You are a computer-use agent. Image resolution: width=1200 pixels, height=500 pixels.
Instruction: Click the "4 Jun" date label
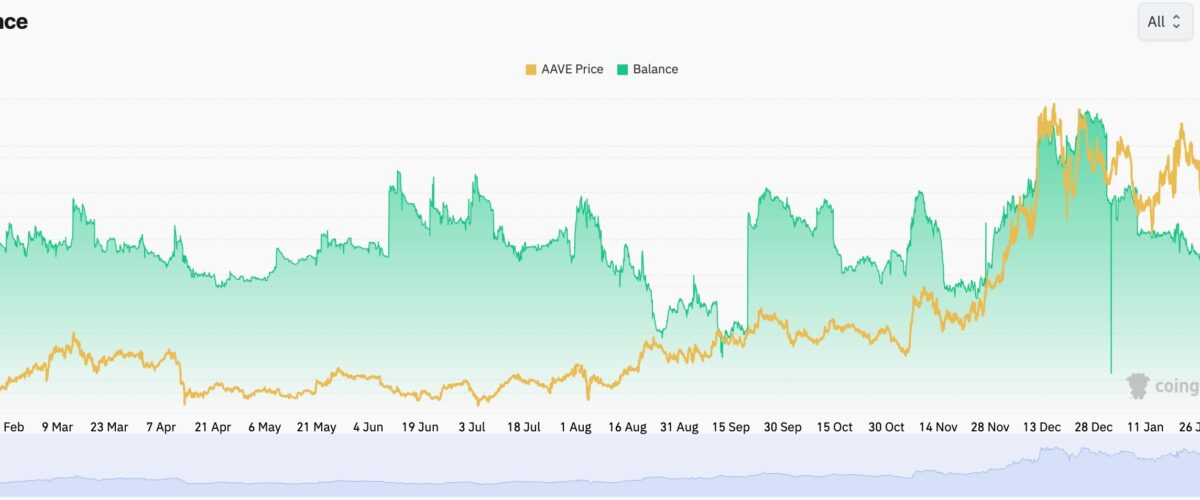coord(368,427)
